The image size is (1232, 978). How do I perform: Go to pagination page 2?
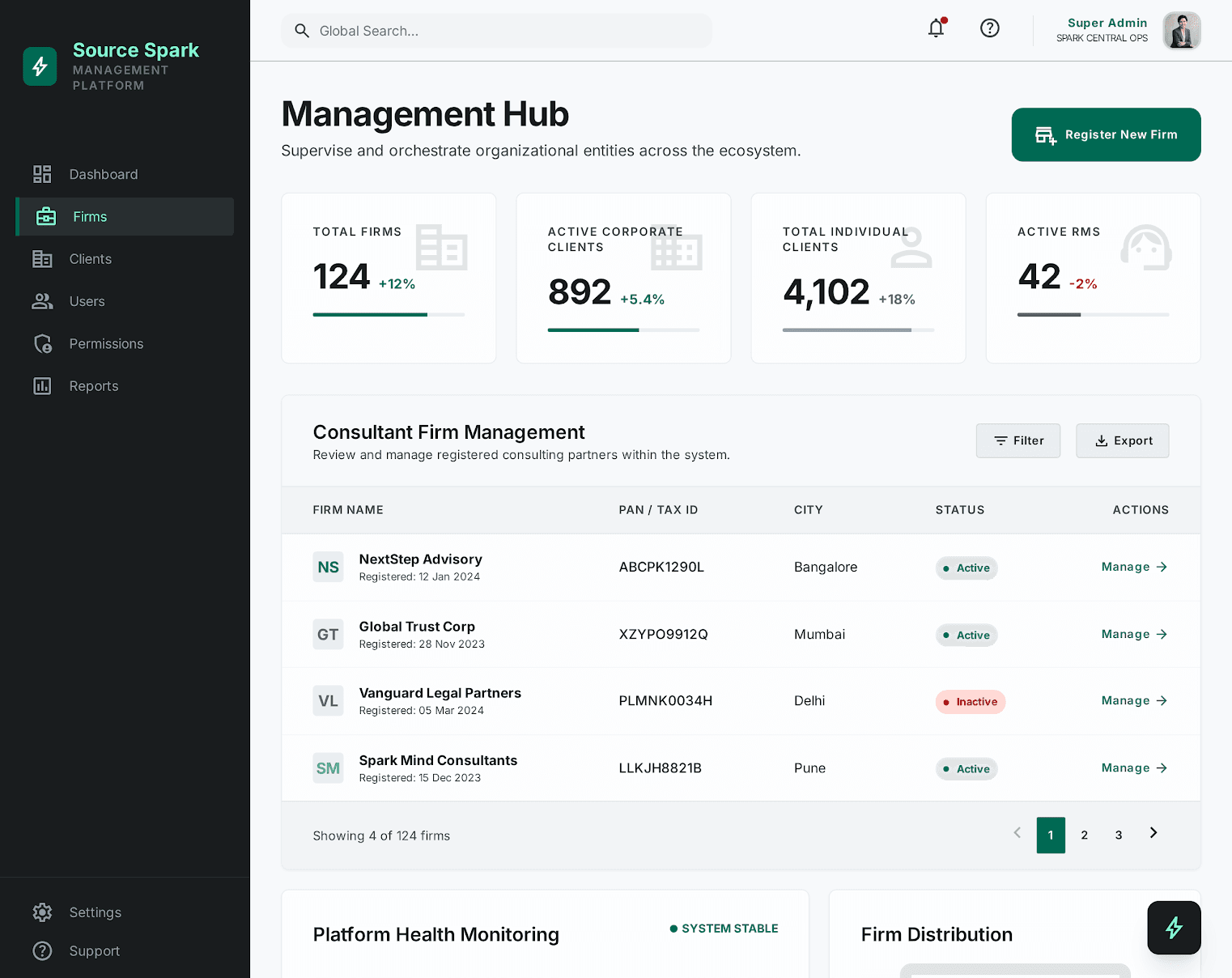[x=1085, y=835]
